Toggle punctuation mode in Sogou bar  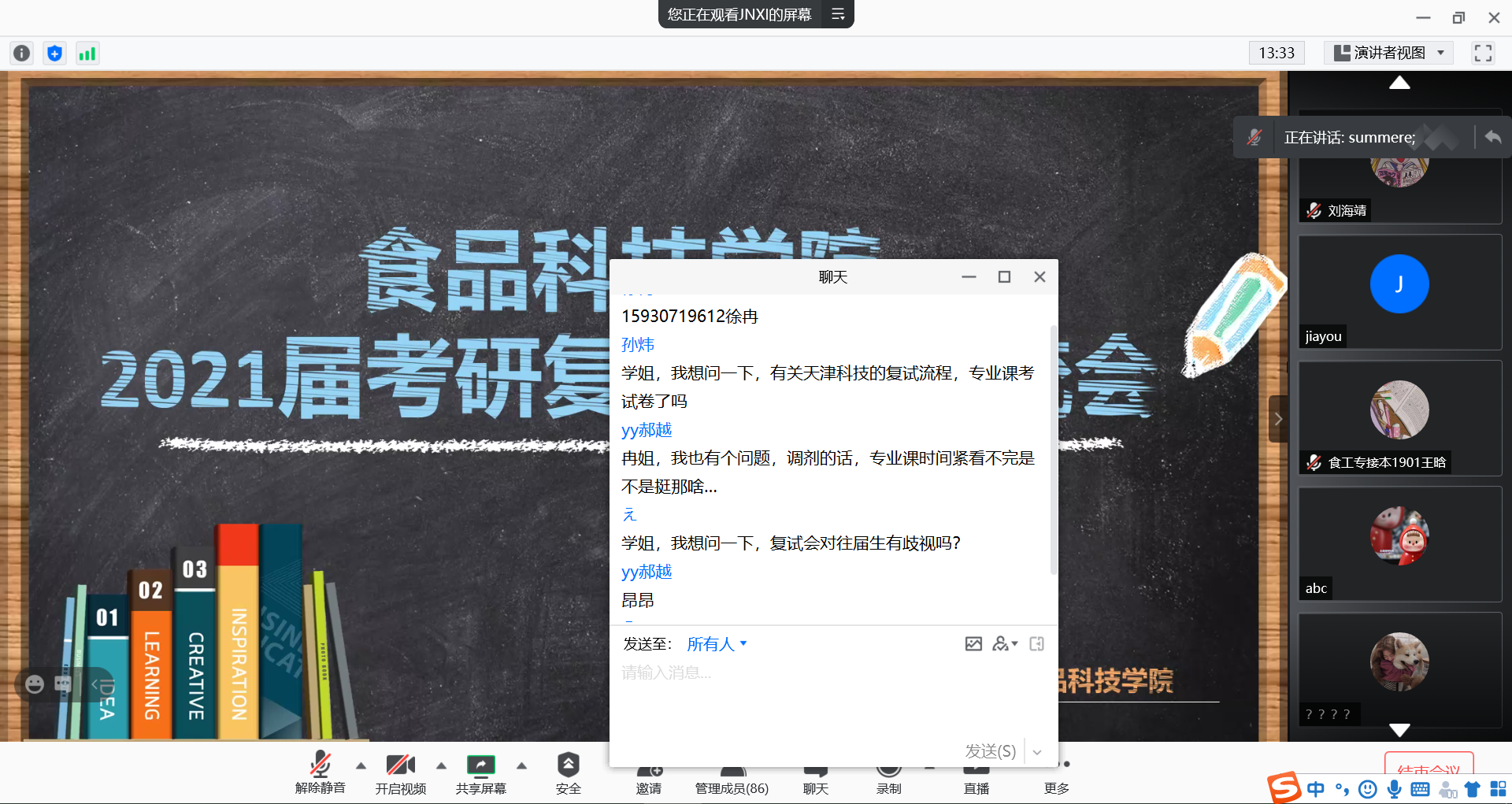(x=1342, y=789)
